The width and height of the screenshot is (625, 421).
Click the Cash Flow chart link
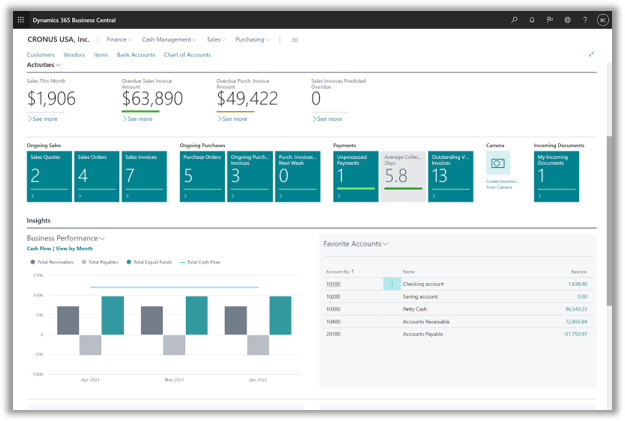coord(39,248)
